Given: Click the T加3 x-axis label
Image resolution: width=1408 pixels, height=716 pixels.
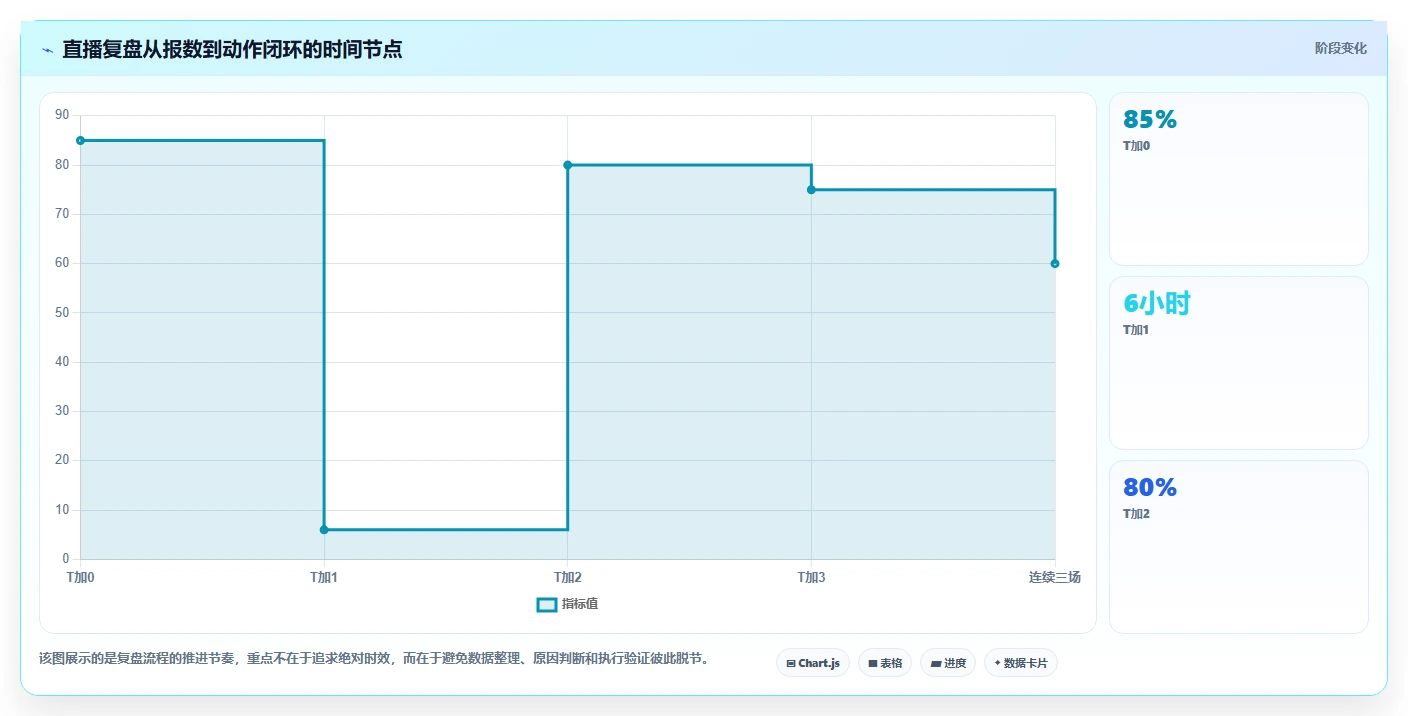Looking at the screenshot, I should (x=811, y=577).
